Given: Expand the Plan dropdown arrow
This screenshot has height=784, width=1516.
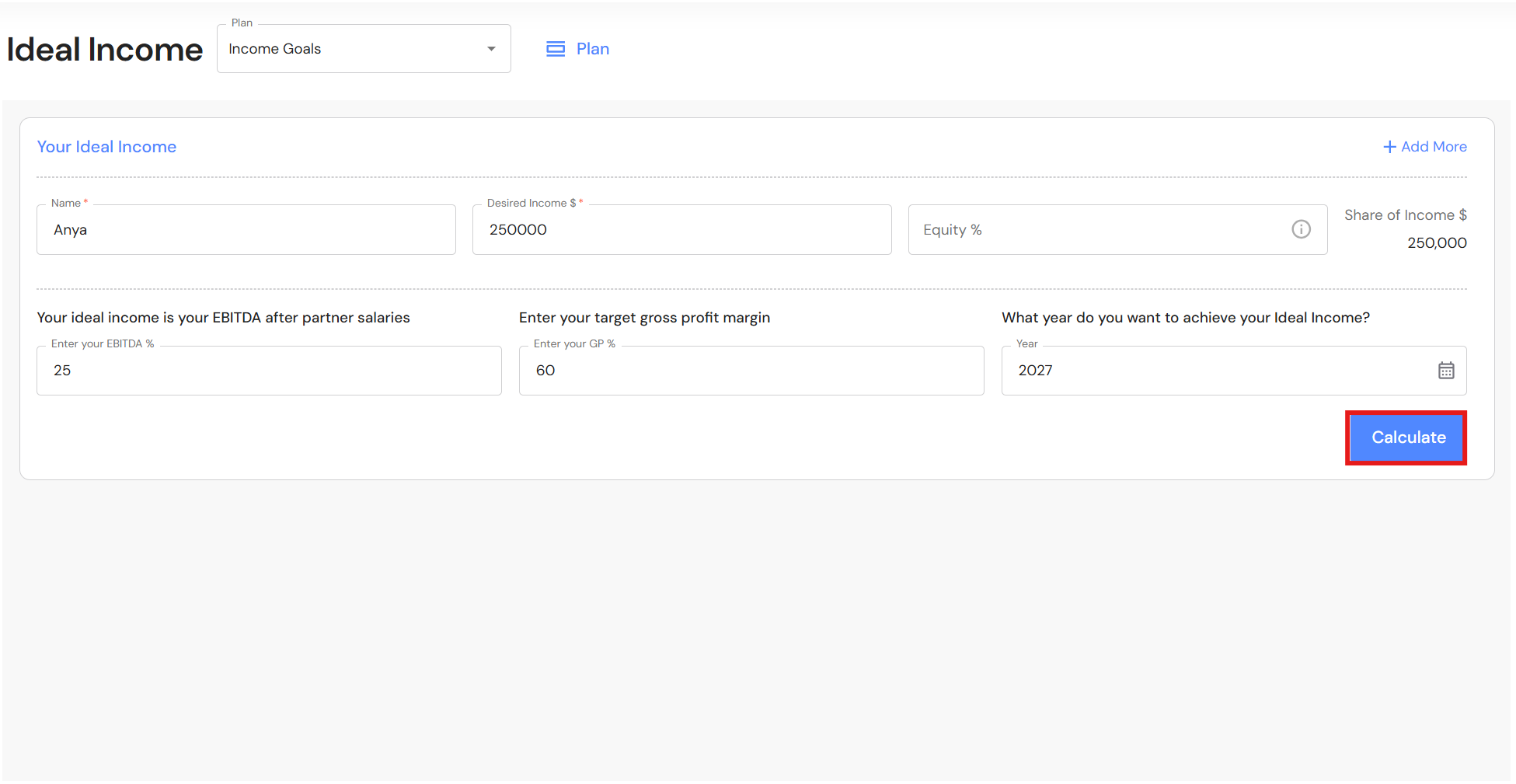Looking at the screenshot, I should 491,49.
